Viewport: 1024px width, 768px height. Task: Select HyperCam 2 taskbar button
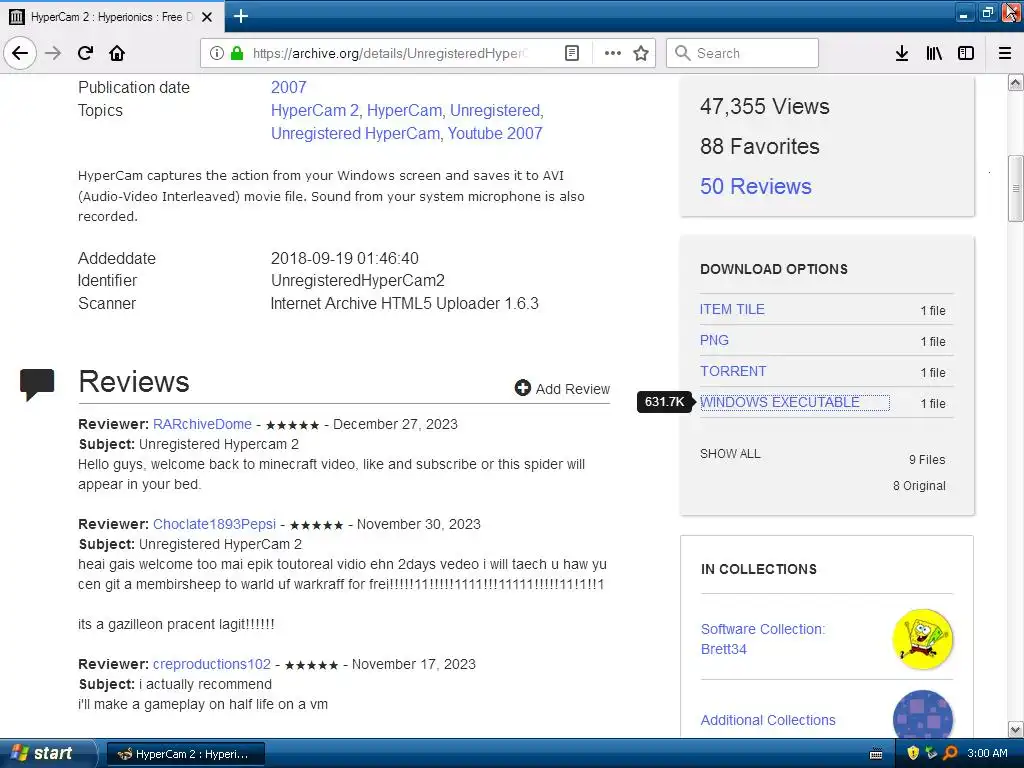[185, 754]
